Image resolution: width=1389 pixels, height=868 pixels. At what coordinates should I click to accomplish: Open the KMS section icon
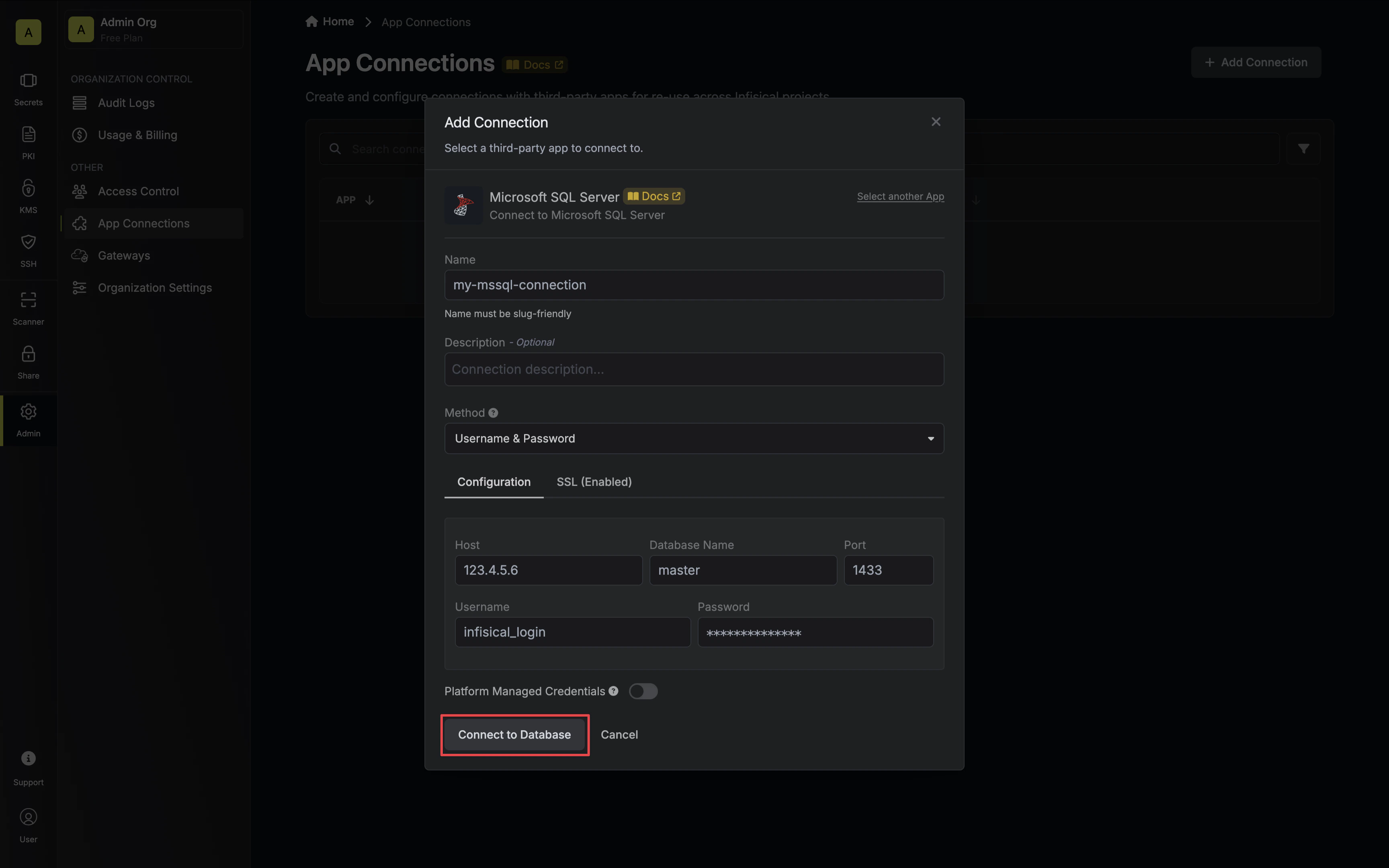[28, 188]
